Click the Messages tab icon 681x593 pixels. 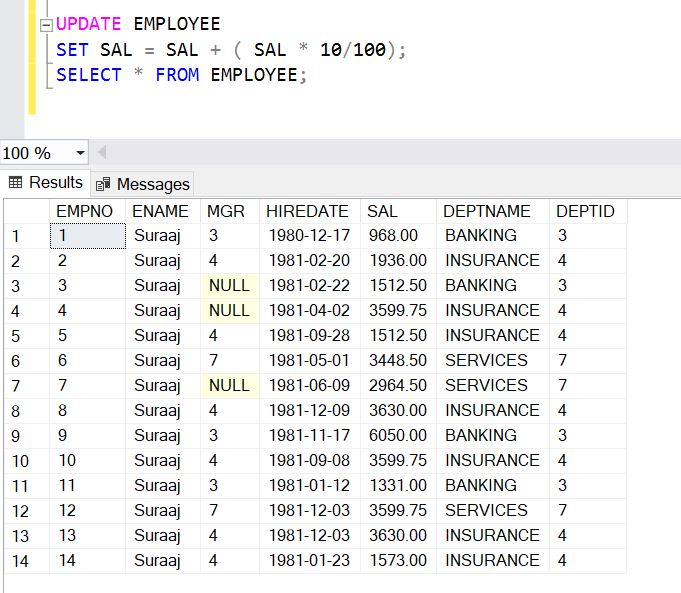103,185
